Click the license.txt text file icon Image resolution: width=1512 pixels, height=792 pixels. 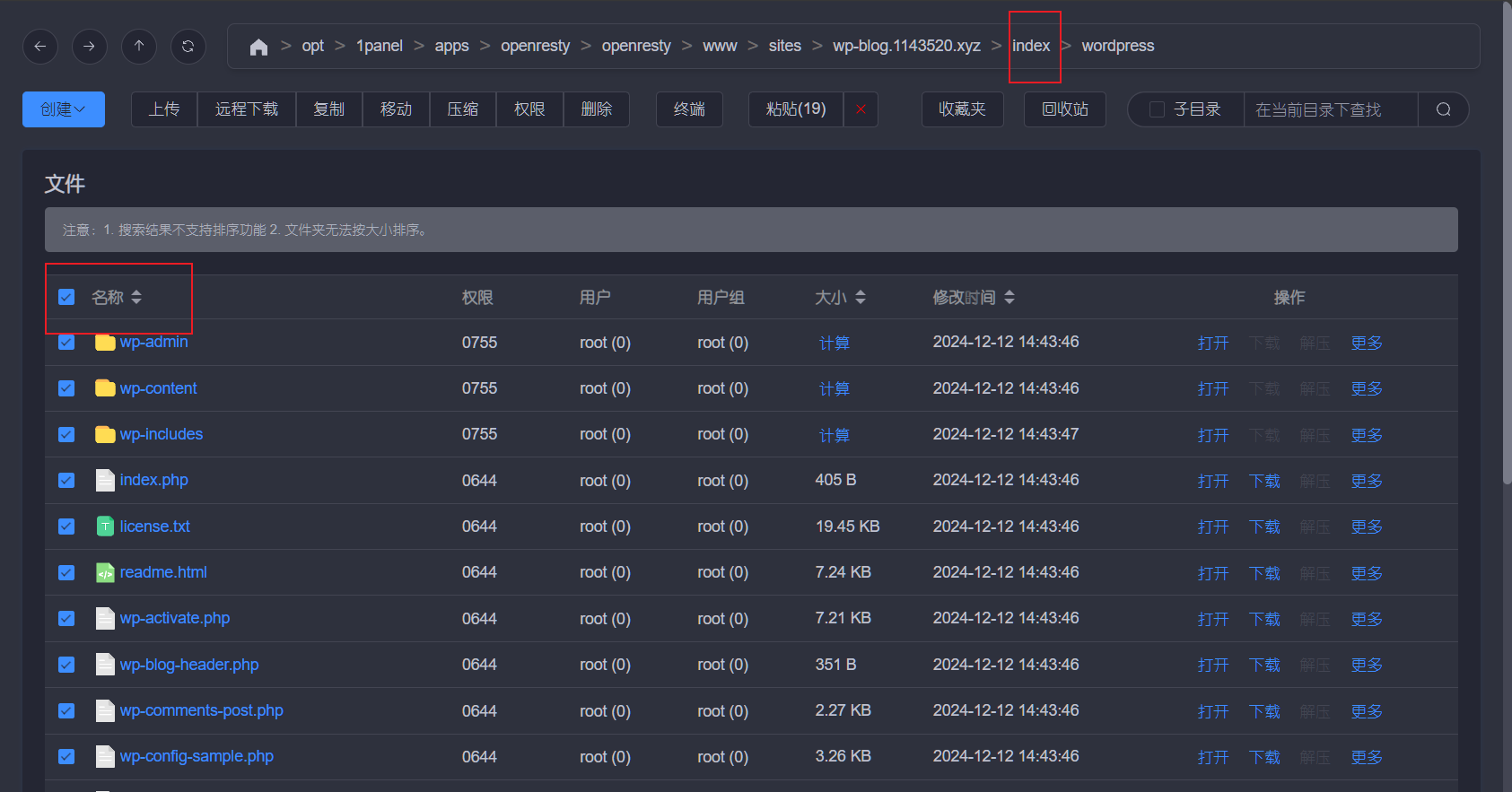(105, 527)
